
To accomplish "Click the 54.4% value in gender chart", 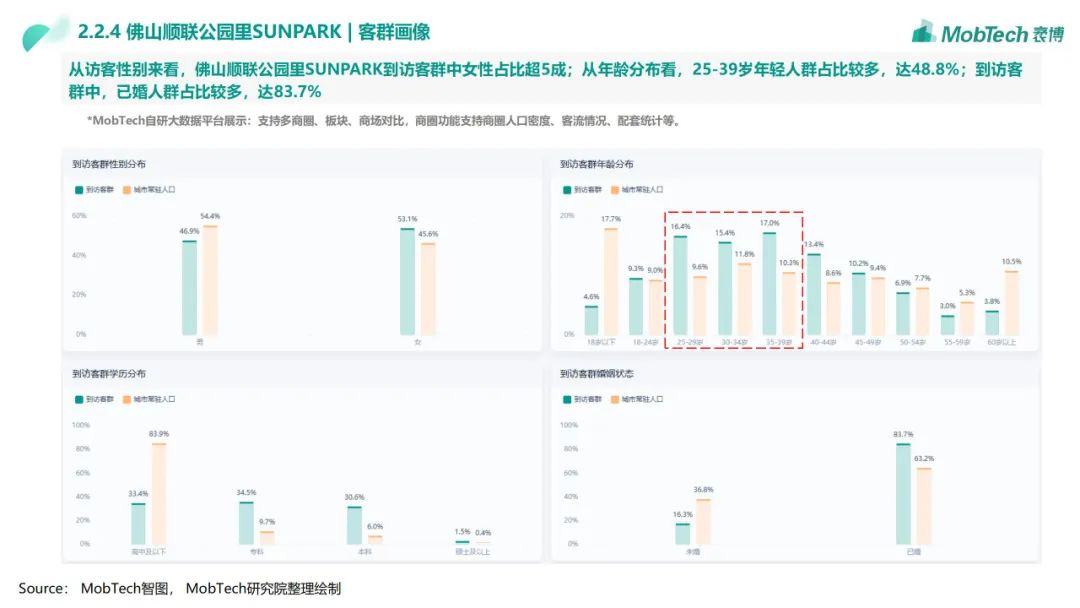I will (x=210, y=216).
